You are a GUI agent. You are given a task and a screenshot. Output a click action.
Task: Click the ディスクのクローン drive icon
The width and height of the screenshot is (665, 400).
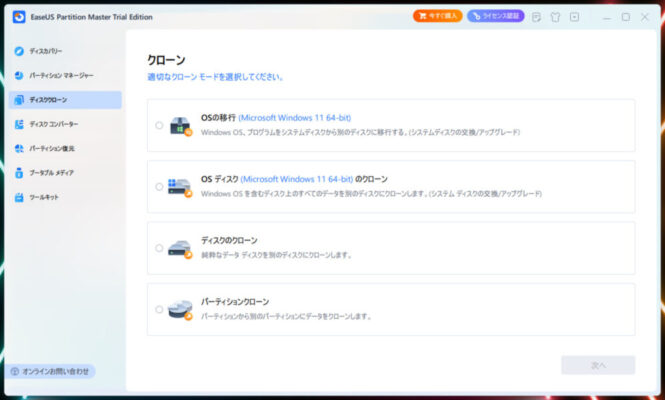(180, 249)
